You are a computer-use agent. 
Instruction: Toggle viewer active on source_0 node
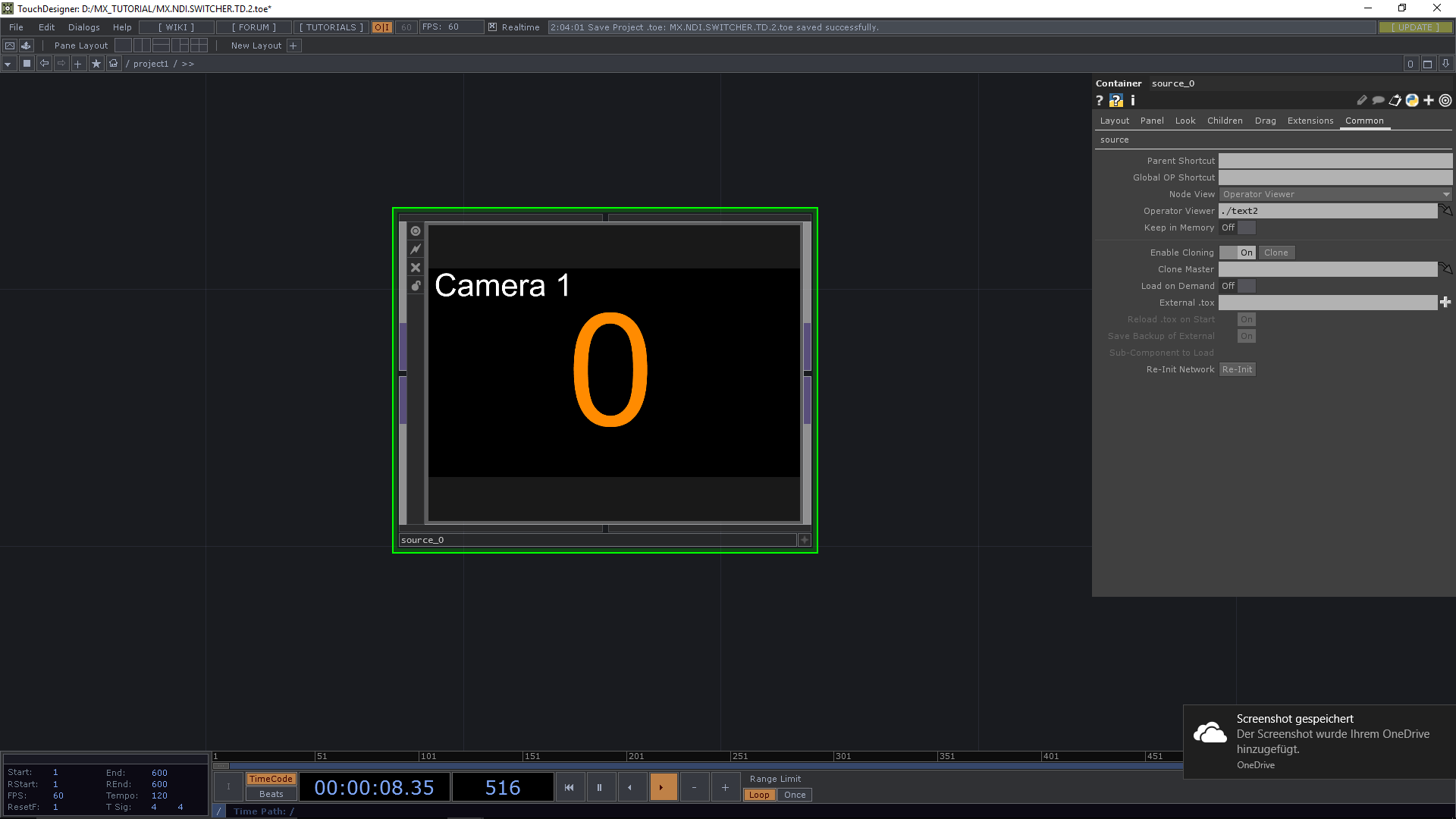[x=416, y=231]
